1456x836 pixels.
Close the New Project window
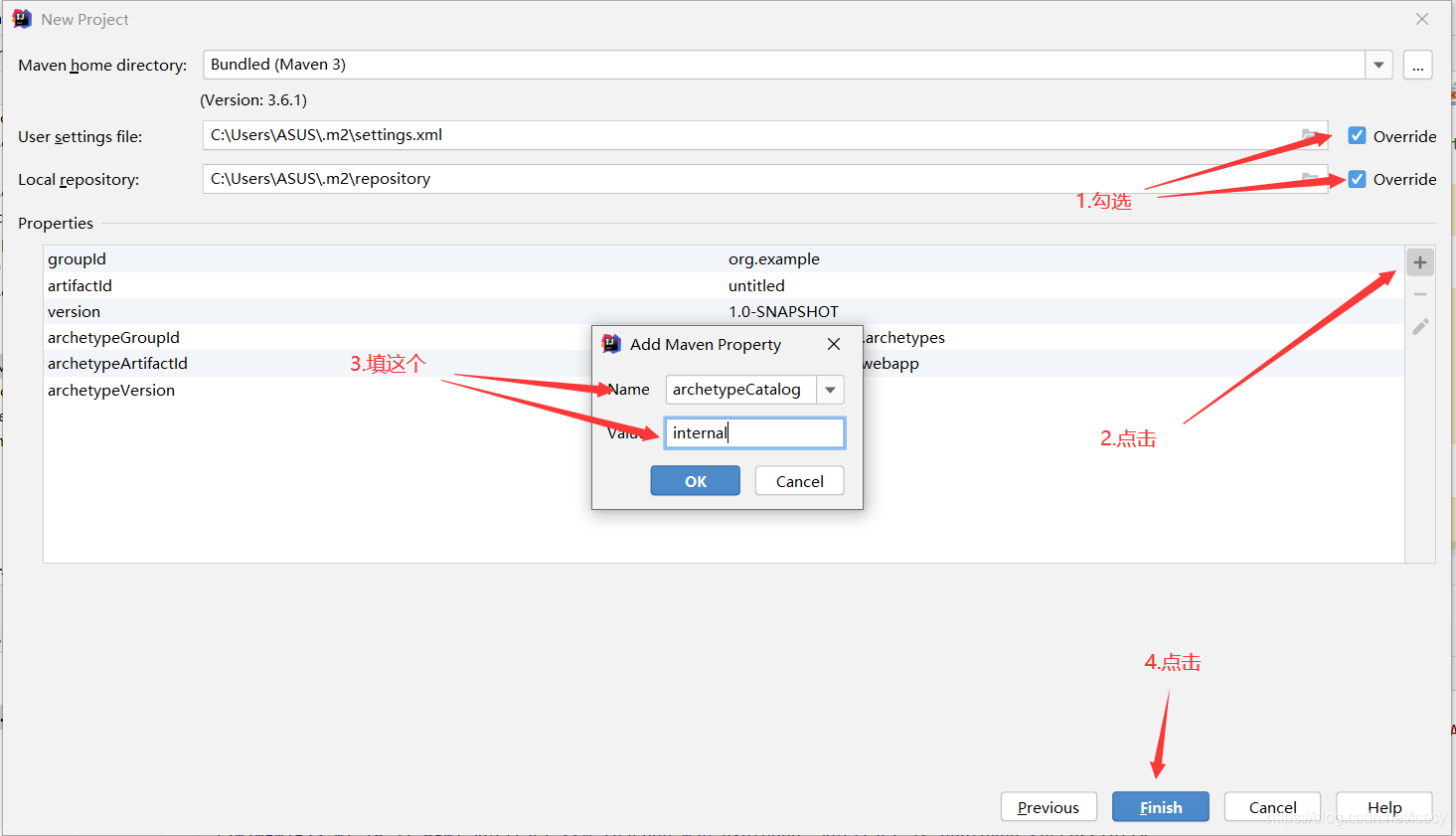click(x=1422, y=19)
